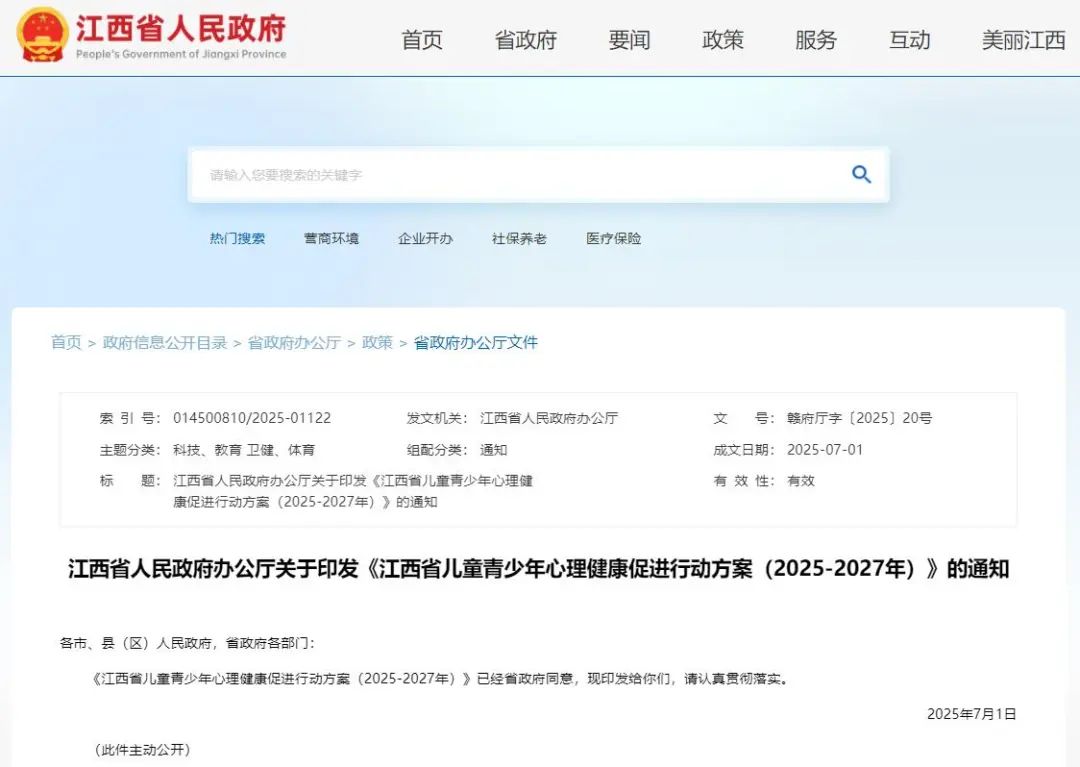Image resolution: width=1080 pixels, height=767 pixels.
Task: Click the 热门搜索 label
Action: (x=237, y=238)
